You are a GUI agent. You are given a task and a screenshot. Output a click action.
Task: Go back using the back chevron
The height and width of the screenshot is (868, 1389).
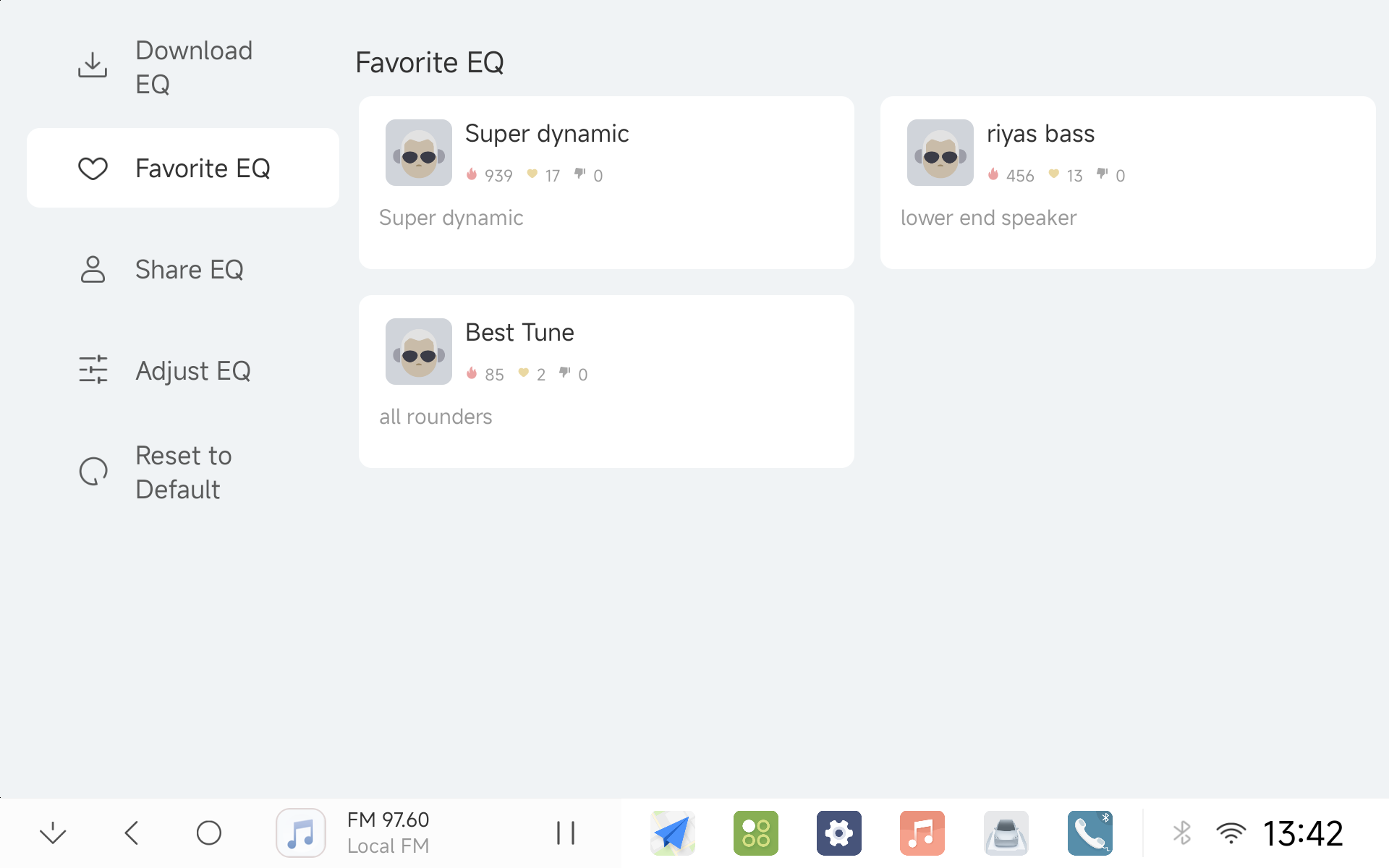[132, 833]
